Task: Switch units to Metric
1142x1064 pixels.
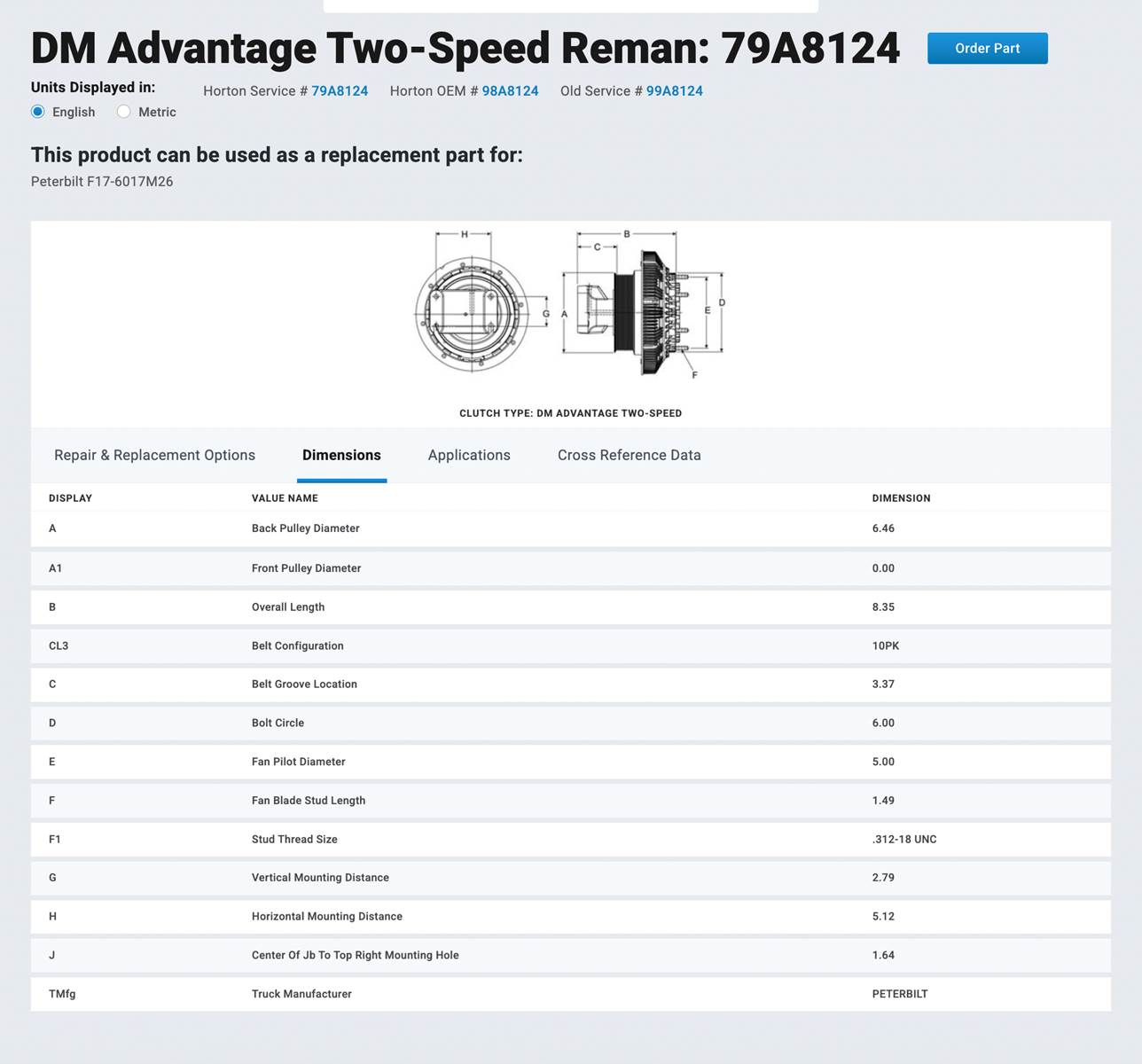Action: (x=124, y=112)
